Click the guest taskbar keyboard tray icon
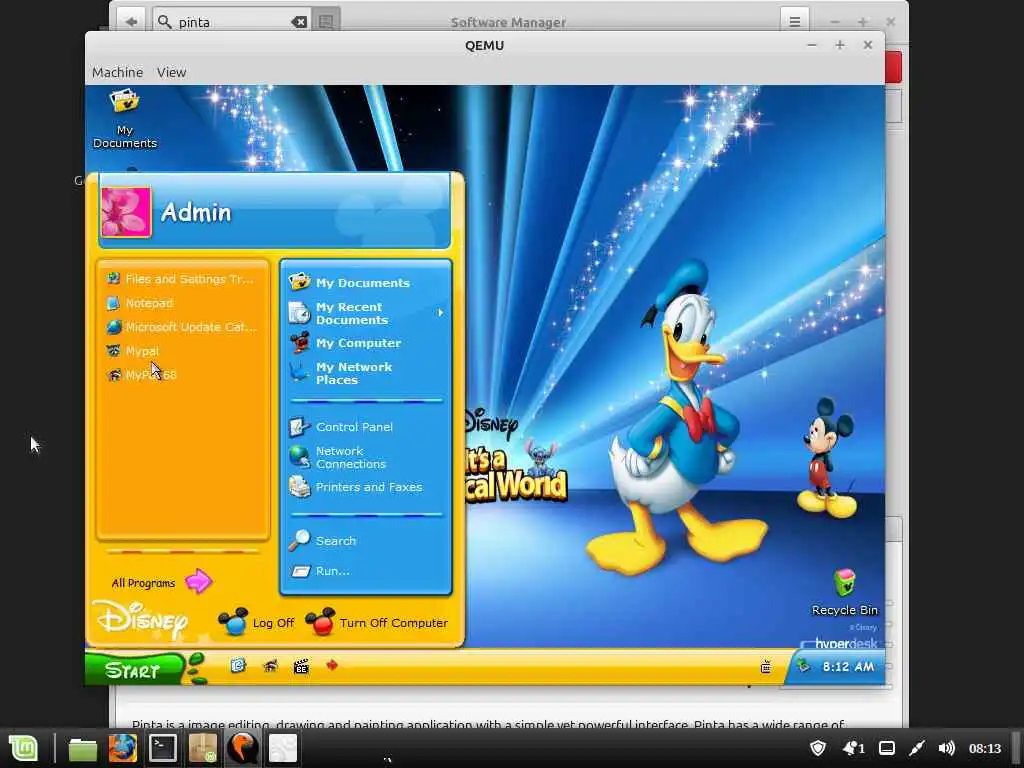 [765, 667]
